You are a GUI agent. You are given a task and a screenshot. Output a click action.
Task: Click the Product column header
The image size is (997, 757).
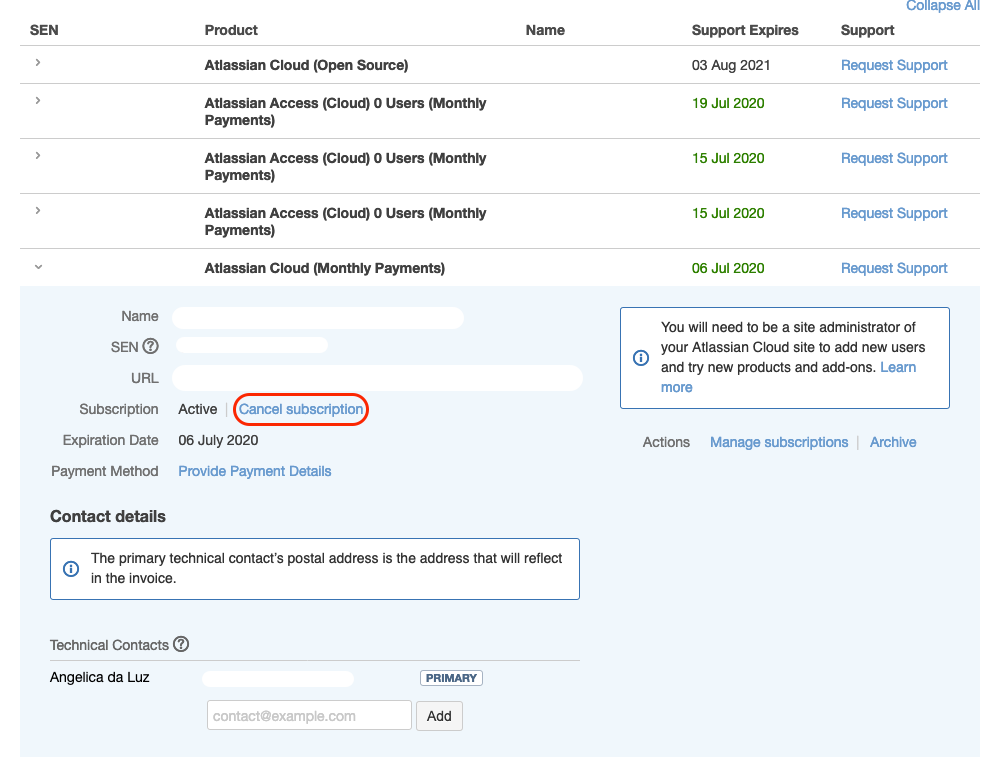pyautogui.click(x=231, y=31)
